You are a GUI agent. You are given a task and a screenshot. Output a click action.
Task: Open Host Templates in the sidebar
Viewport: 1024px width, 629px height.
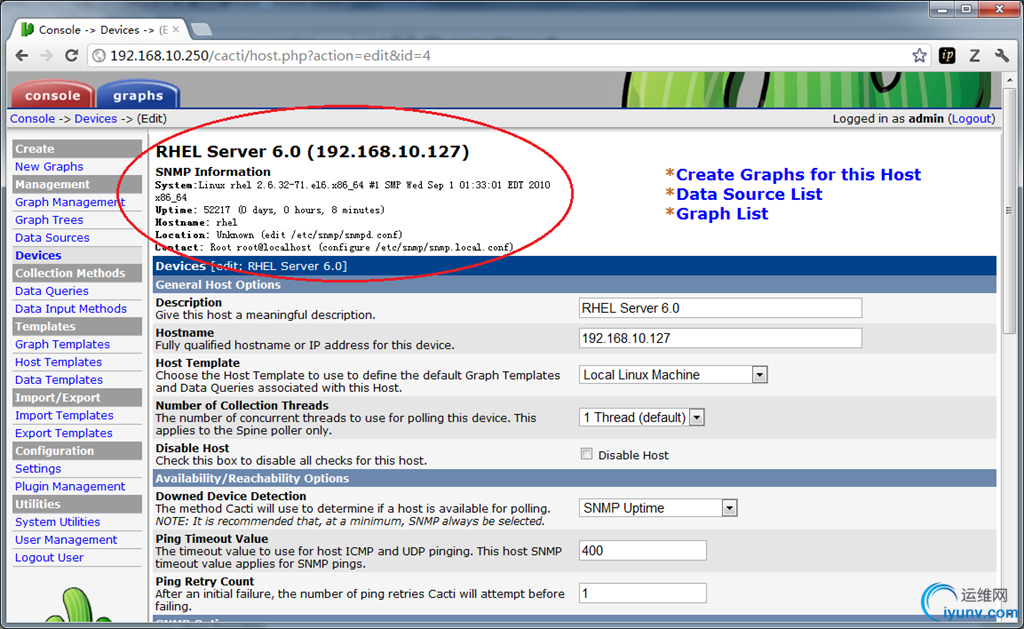point(58,362)
